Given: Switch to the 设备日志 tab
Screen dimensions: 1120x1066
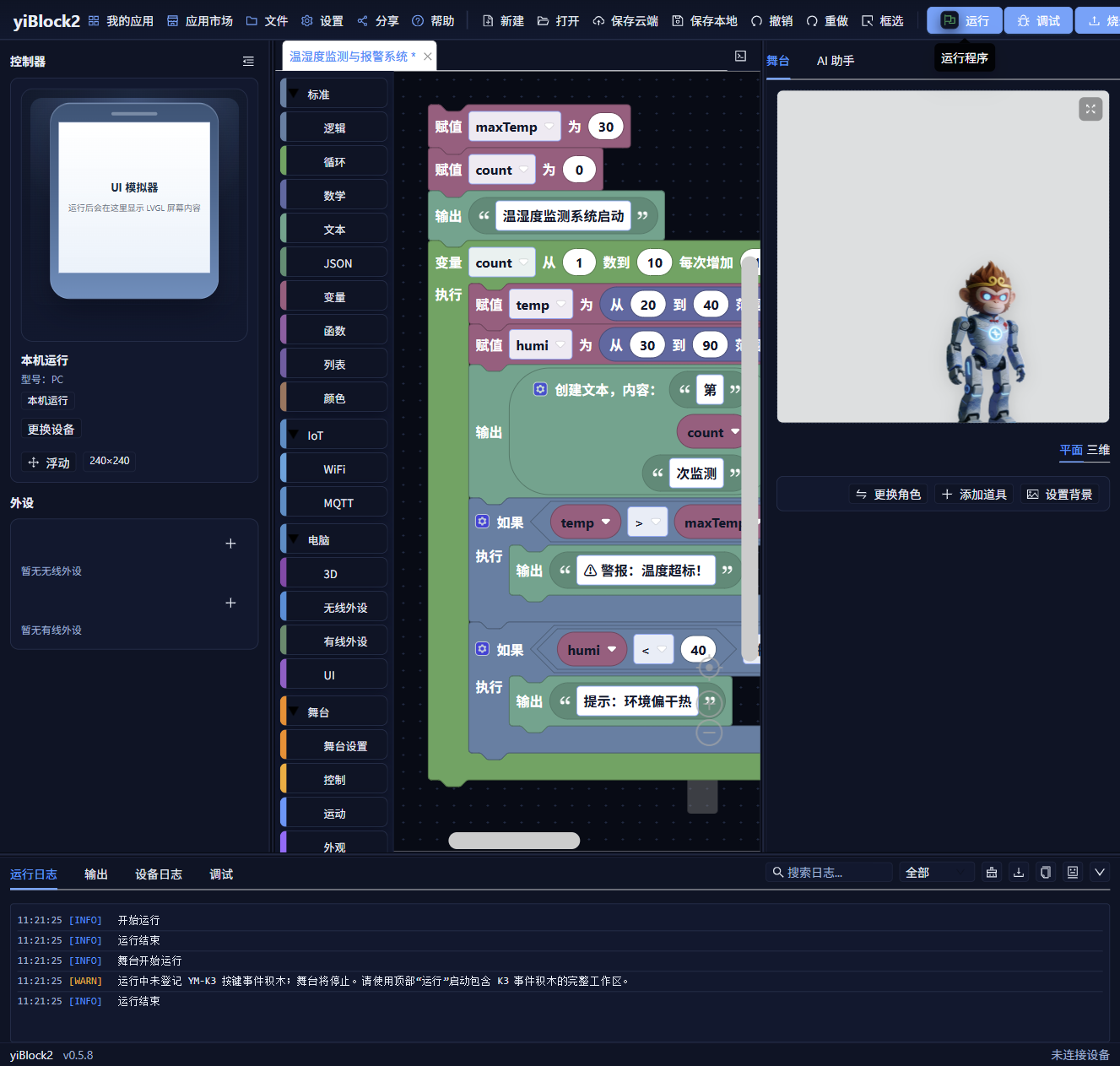Looking at the screenshot, I should [159, 874].
